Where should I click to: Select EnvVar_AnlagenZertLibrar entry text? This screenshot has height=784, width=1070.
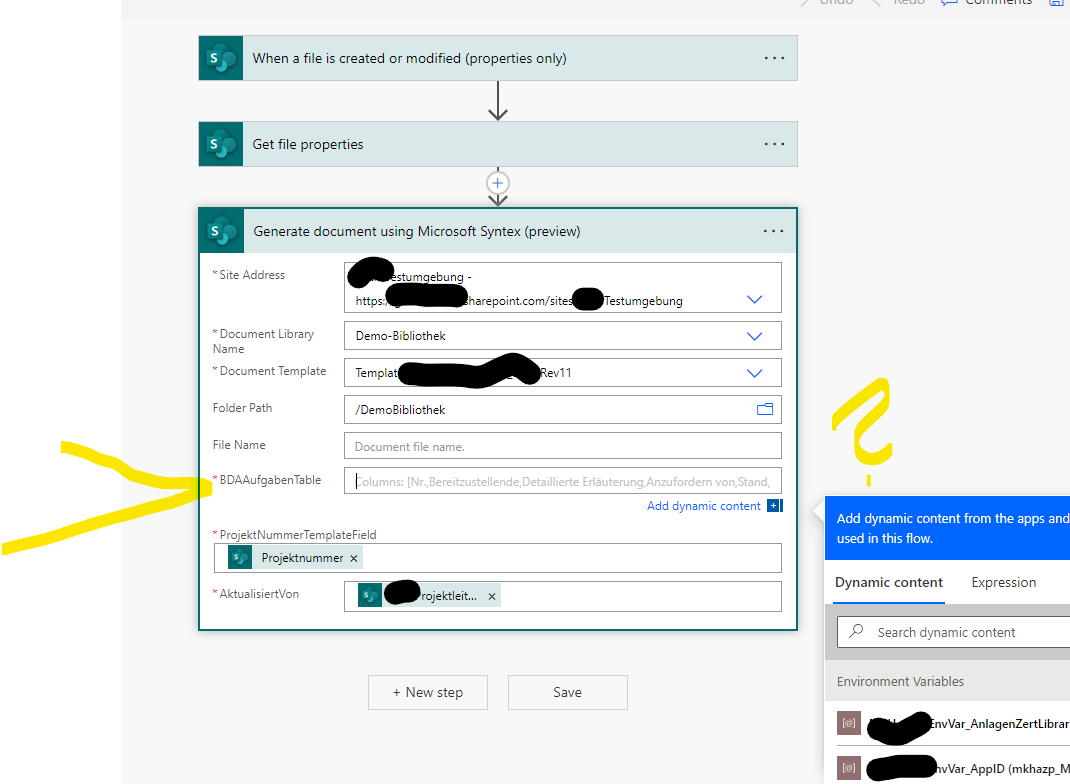click(x=1000, y=724)
